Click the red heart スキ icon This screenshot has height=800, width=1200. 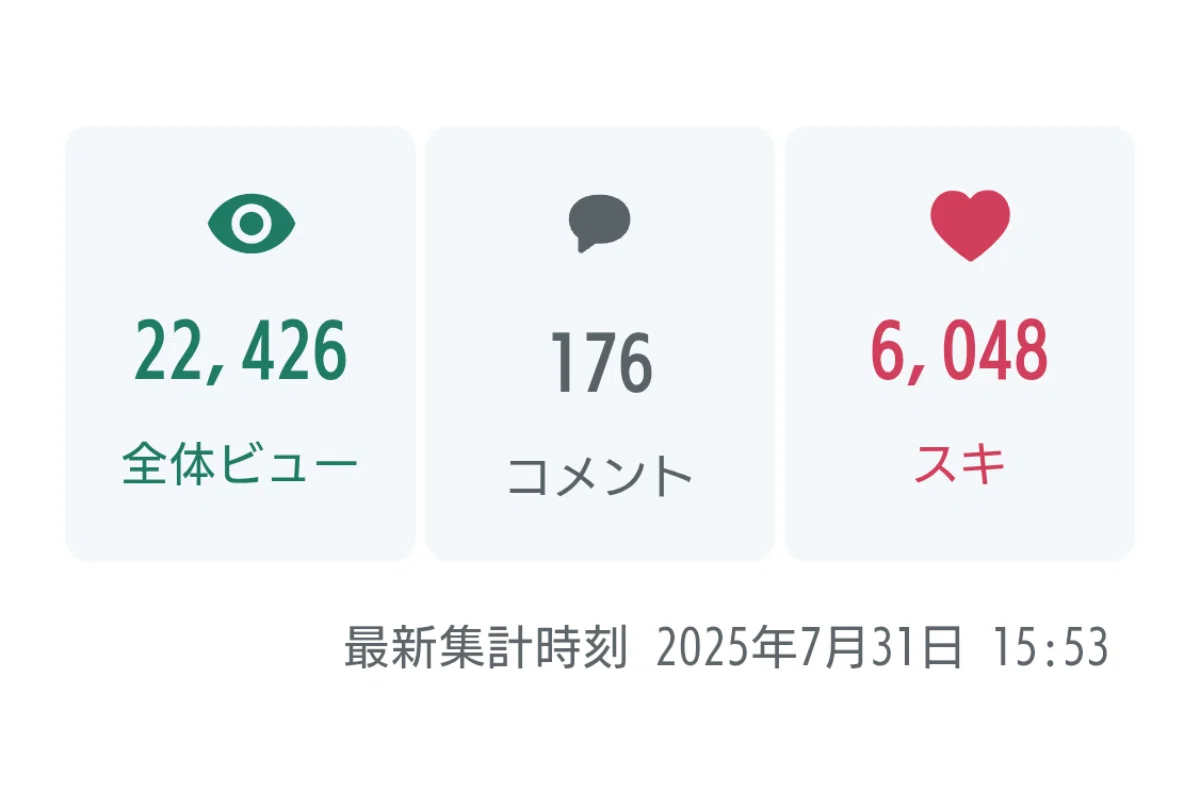970,225
